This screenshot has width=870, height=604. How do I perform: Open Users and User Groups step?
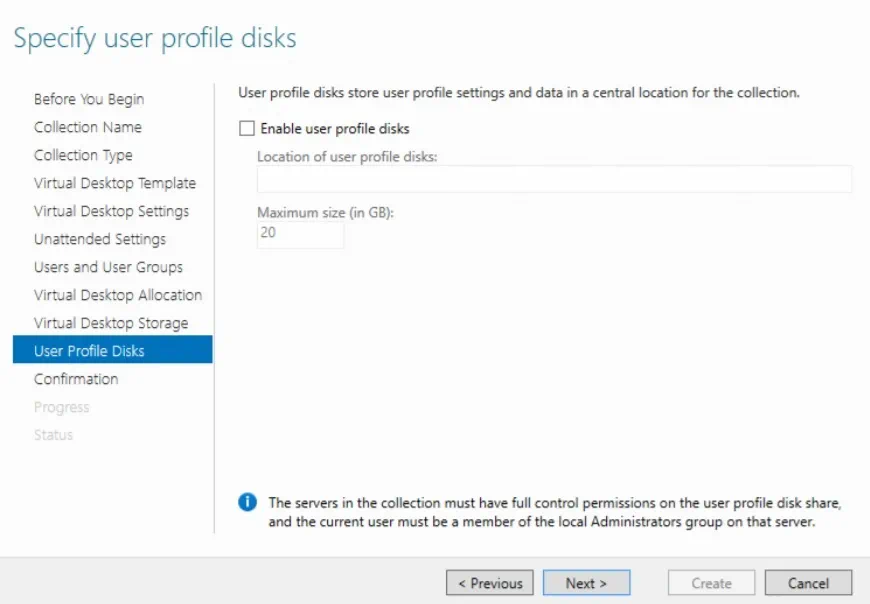click(106, 267)
